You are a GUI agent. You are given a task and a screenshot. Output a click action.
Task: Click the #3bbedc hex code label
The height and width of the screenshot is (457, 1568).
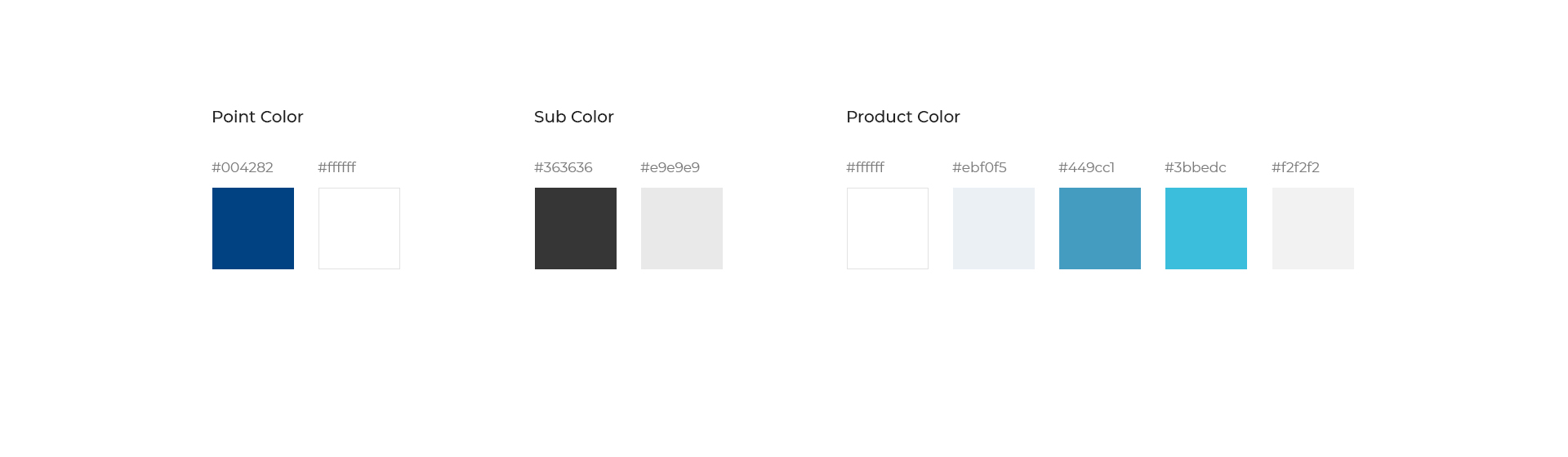point(1196,167)
